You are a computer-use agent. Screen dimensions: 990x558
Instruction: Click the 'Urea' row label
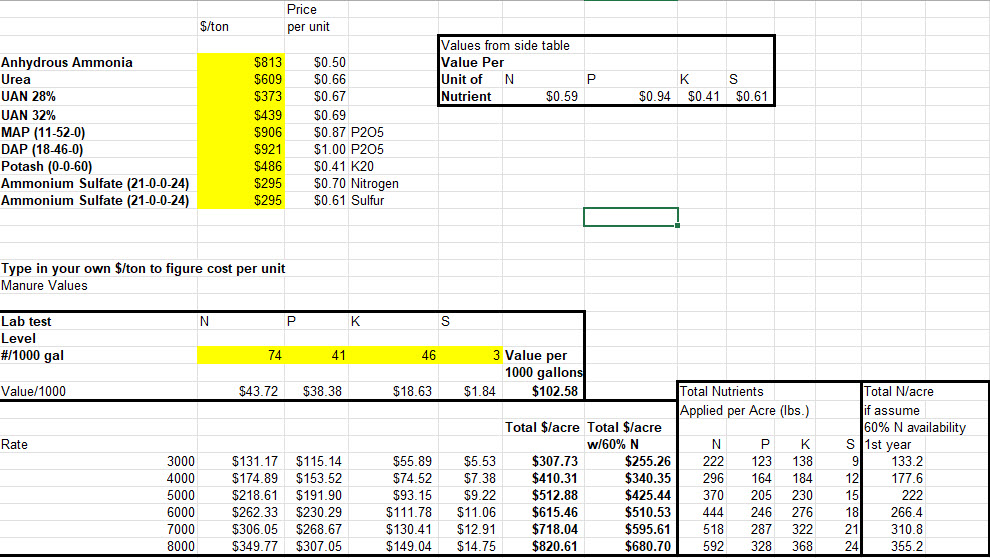pos(16,79)
